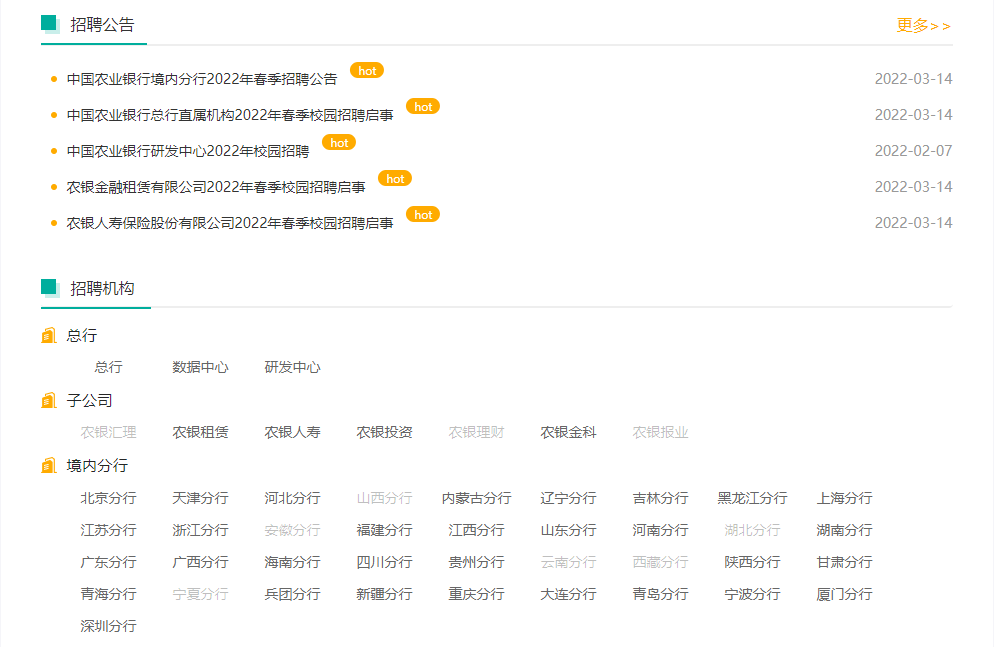Open 大连分行 link
This screenshot has height=647, width=994.
[x=568, y=595]
